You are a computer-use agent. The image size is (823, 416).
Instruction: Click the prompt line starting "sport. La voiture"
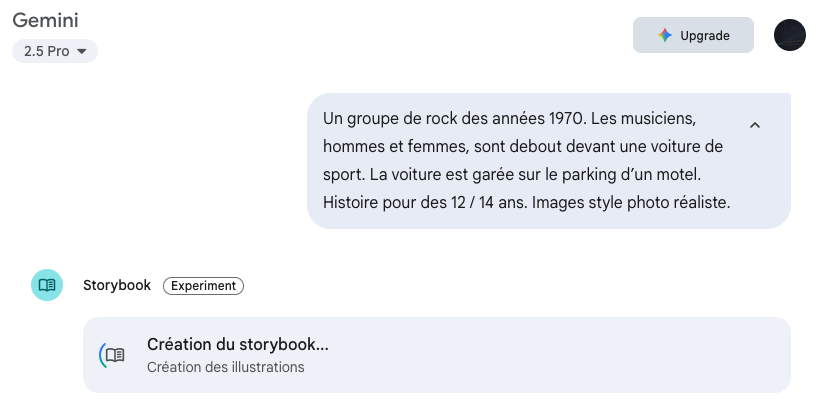point(515,174)
